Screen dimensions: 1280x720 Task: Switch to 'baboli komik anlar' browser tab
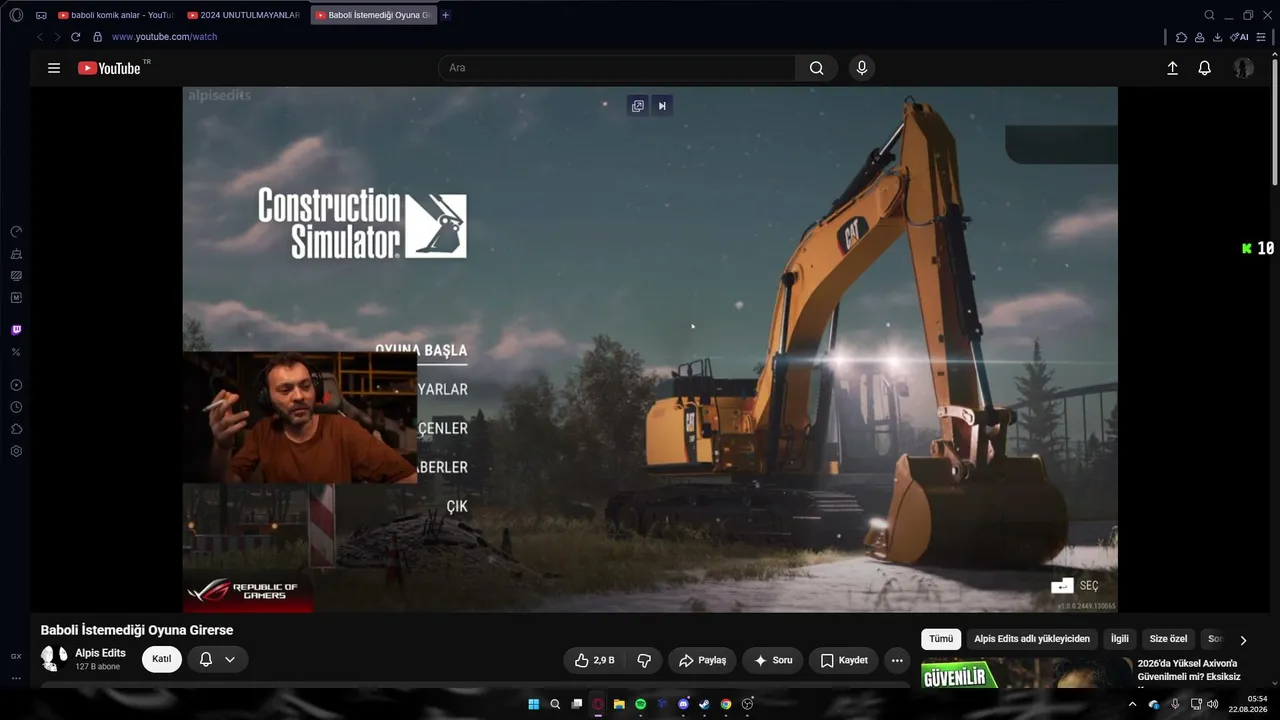click(115, 15)
